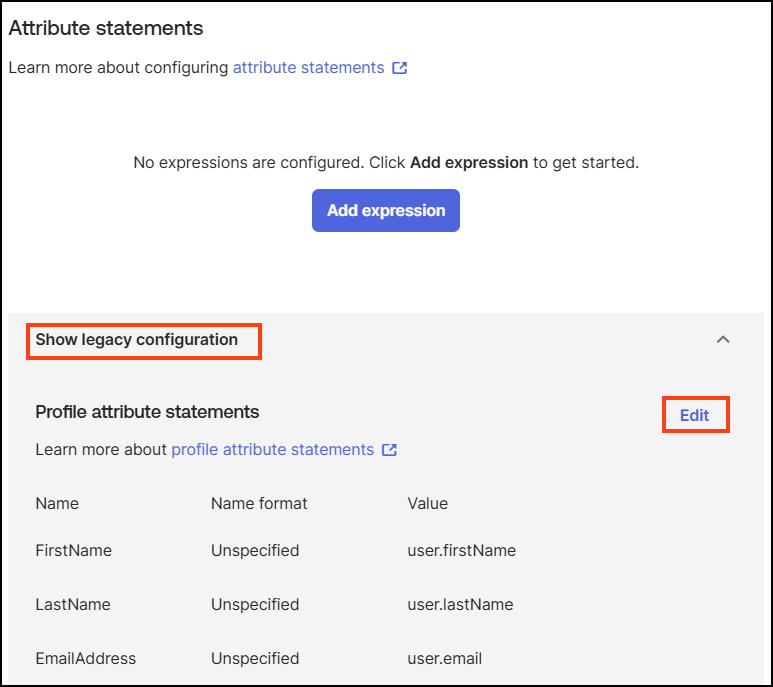Click the user.lastName value

pos(460,604)
